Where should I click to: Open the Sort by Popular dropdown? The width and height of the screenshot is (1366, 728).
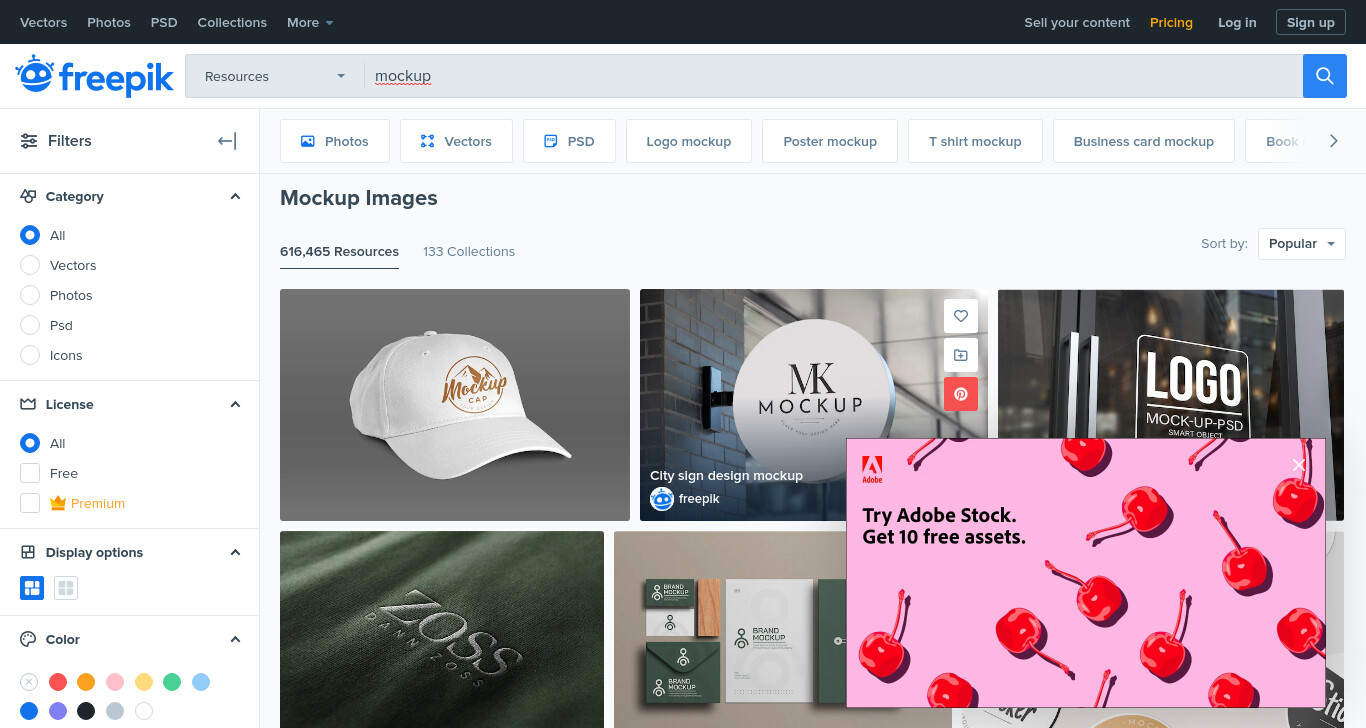click(1301, 244)
